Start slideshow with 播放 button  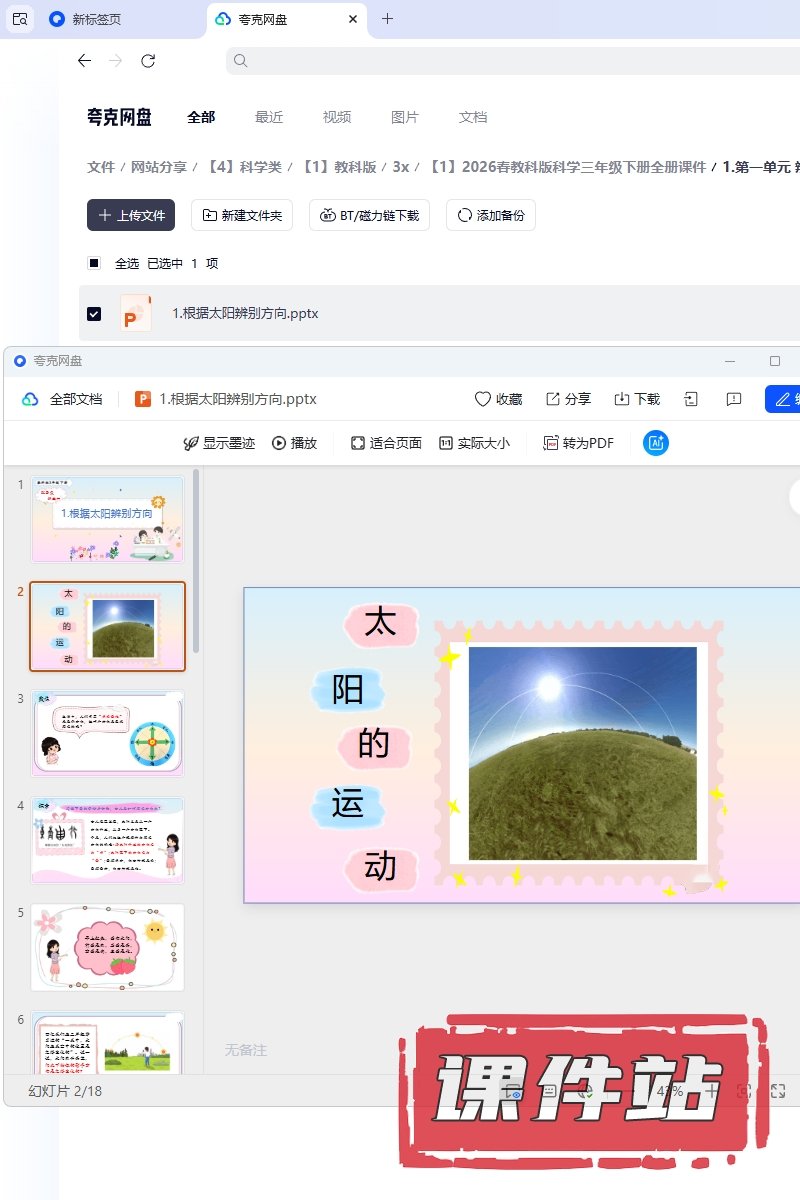coord(294,443)
